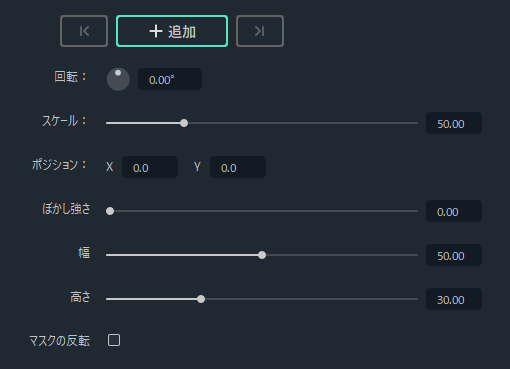Click the 幅 width slider handle

point(262,255)
